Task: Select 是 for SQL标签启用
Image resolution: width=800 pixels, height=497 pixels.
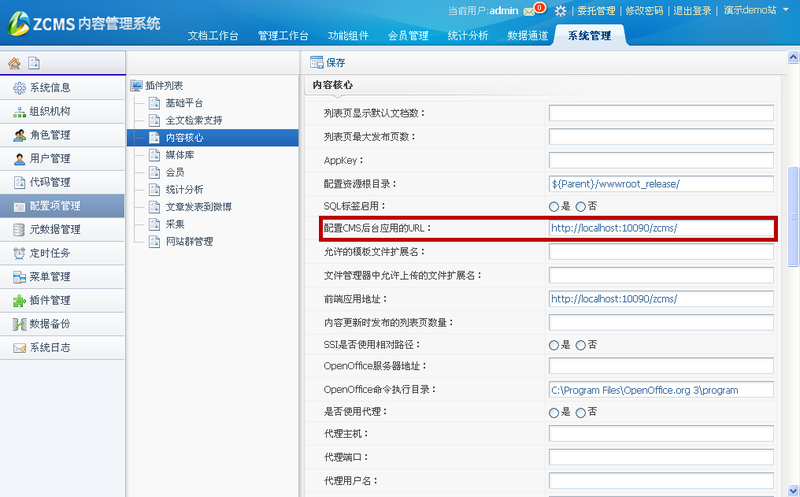Action: (x=554, y=206)
